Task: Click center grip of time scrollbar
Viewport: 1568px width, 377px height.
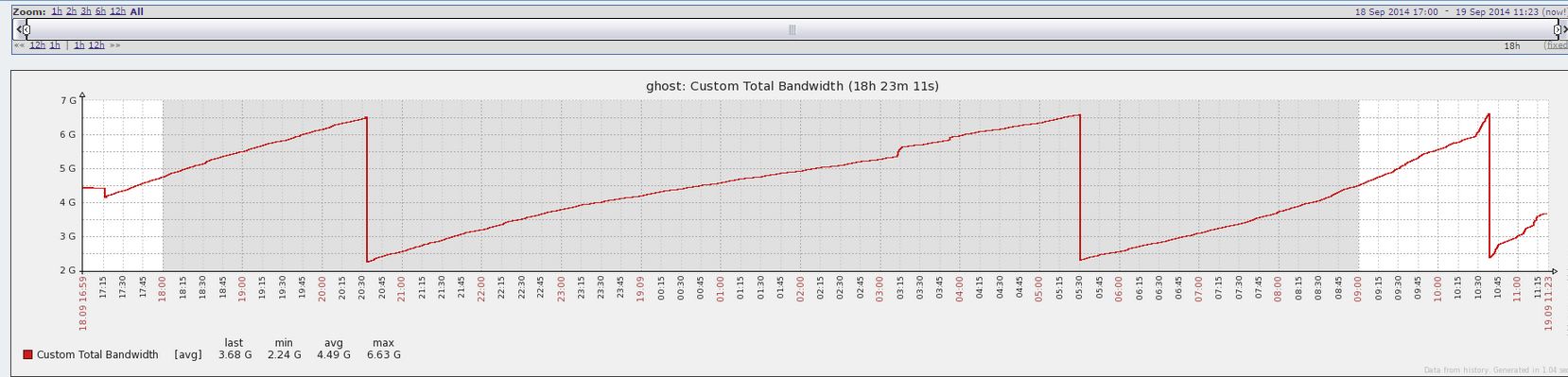Action: pos(793,29)
